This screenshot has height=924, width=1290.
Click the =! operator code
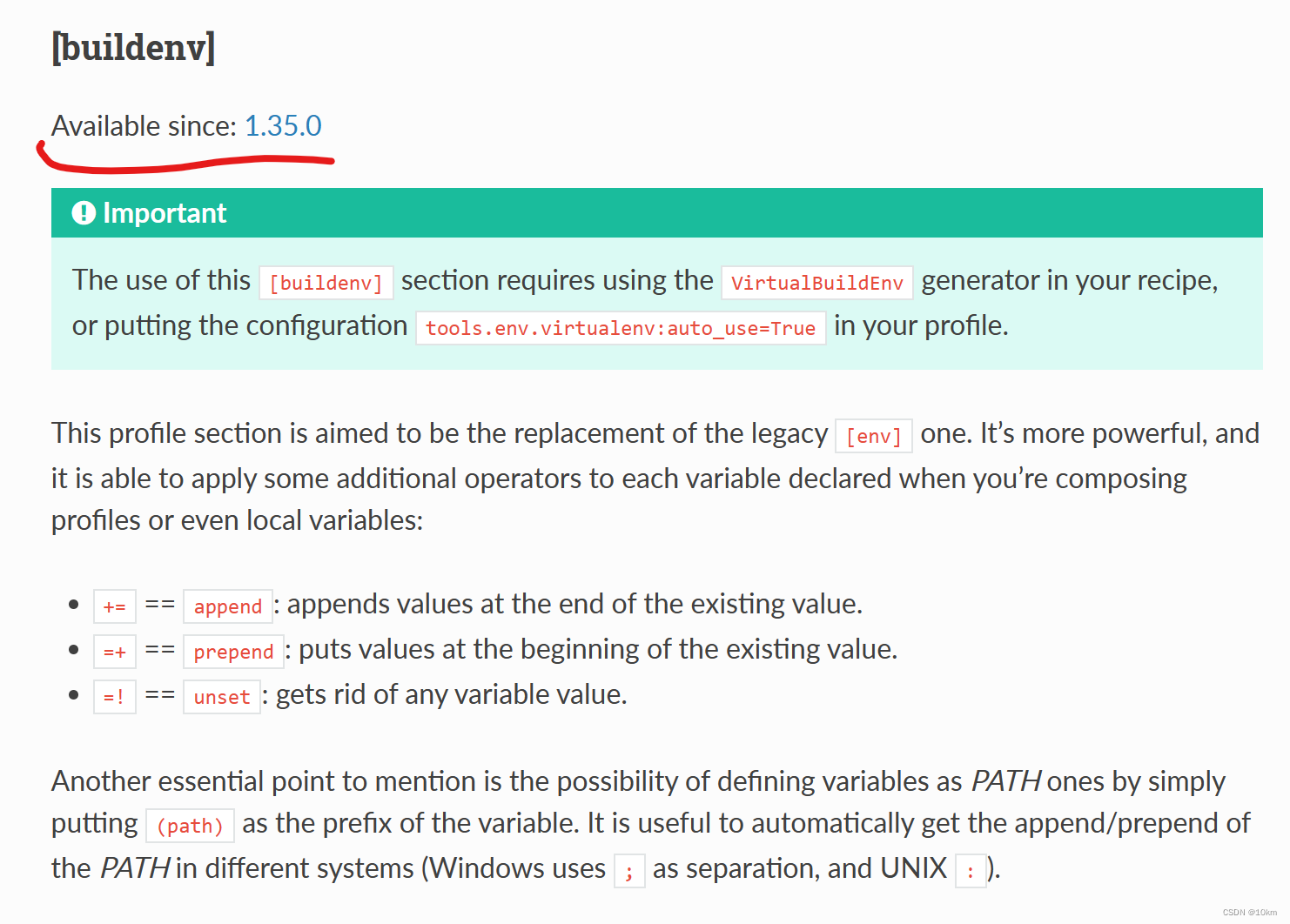click(115, 697)
